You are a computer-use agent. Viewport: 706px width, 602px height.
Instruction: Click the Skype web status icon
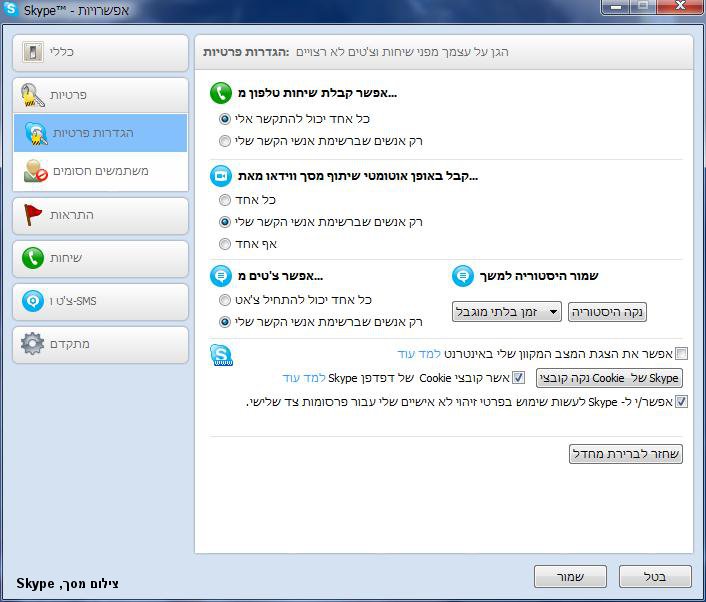click(x=221, y=355)
